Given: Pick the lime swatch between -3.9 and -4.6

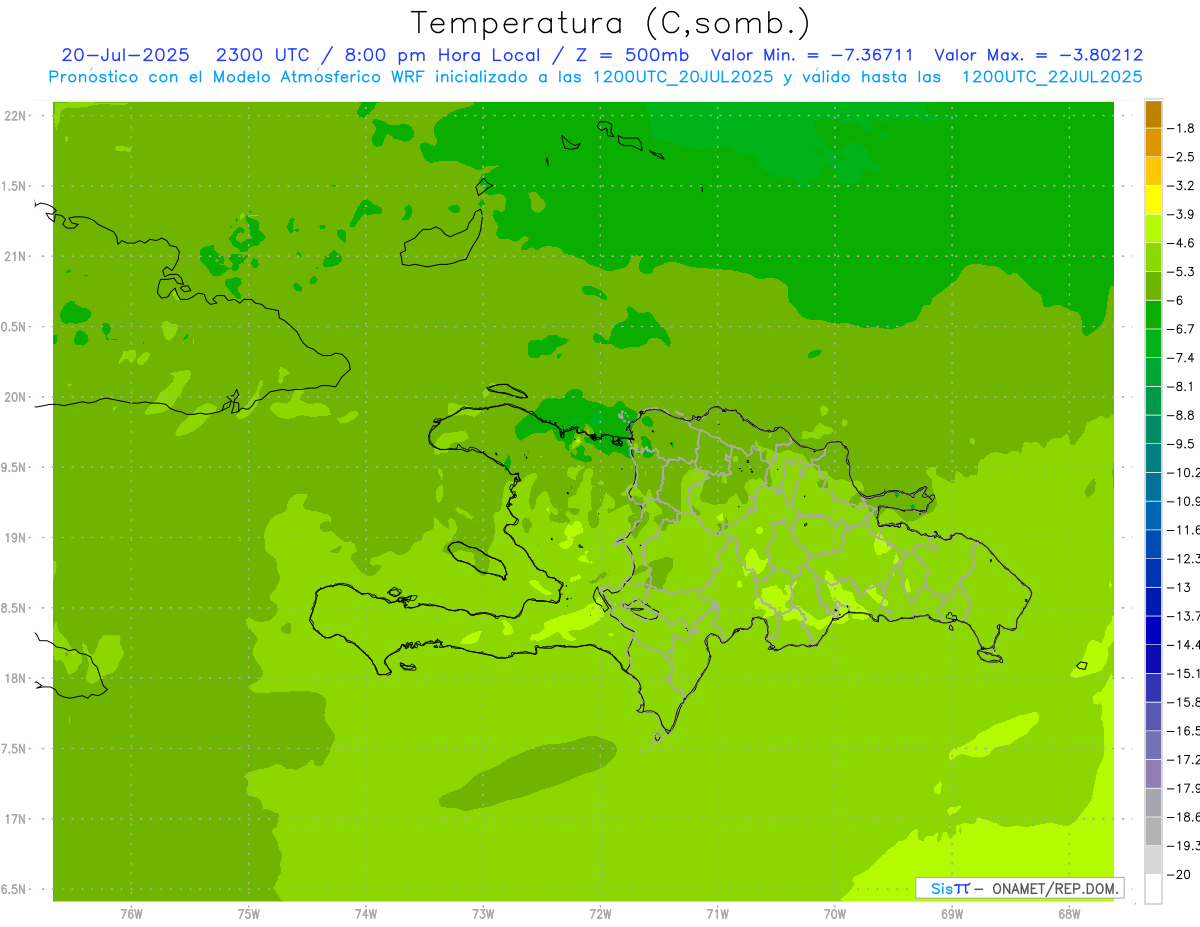Looking at the screenshot, I should 1153,229.
